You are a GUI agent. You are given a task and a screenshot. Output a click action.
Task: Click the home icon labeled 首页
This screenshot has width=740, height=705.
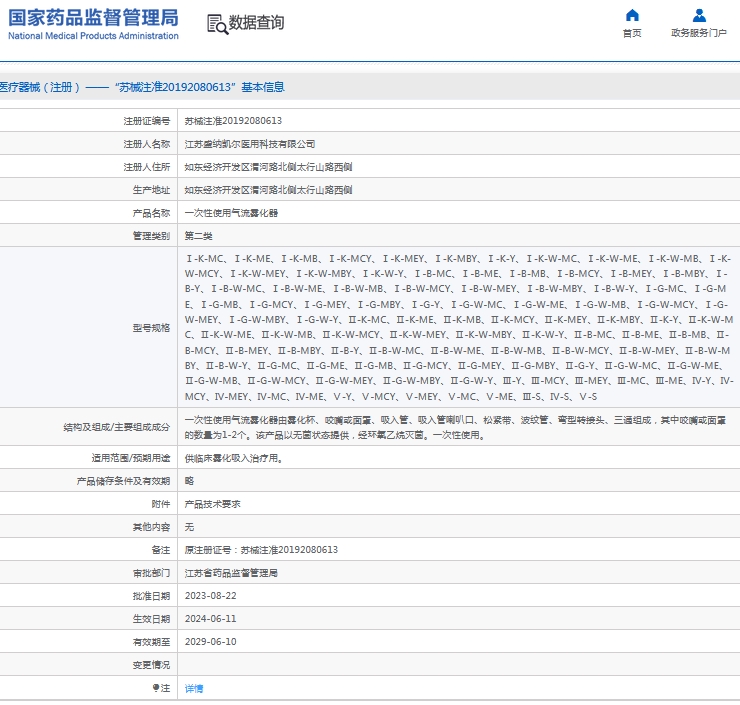click(632, 16)
